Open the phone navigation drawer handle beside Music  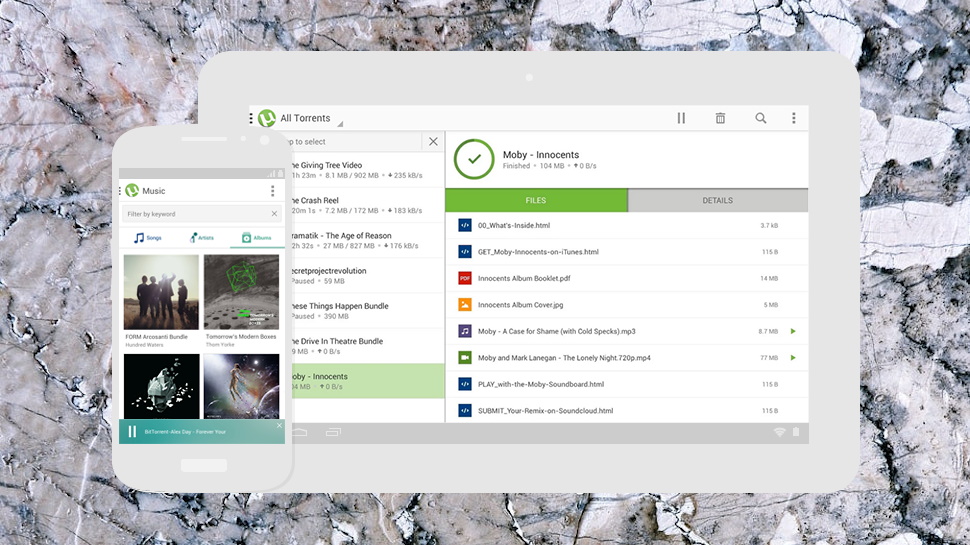pyautogui.click(x=120, y=191)
